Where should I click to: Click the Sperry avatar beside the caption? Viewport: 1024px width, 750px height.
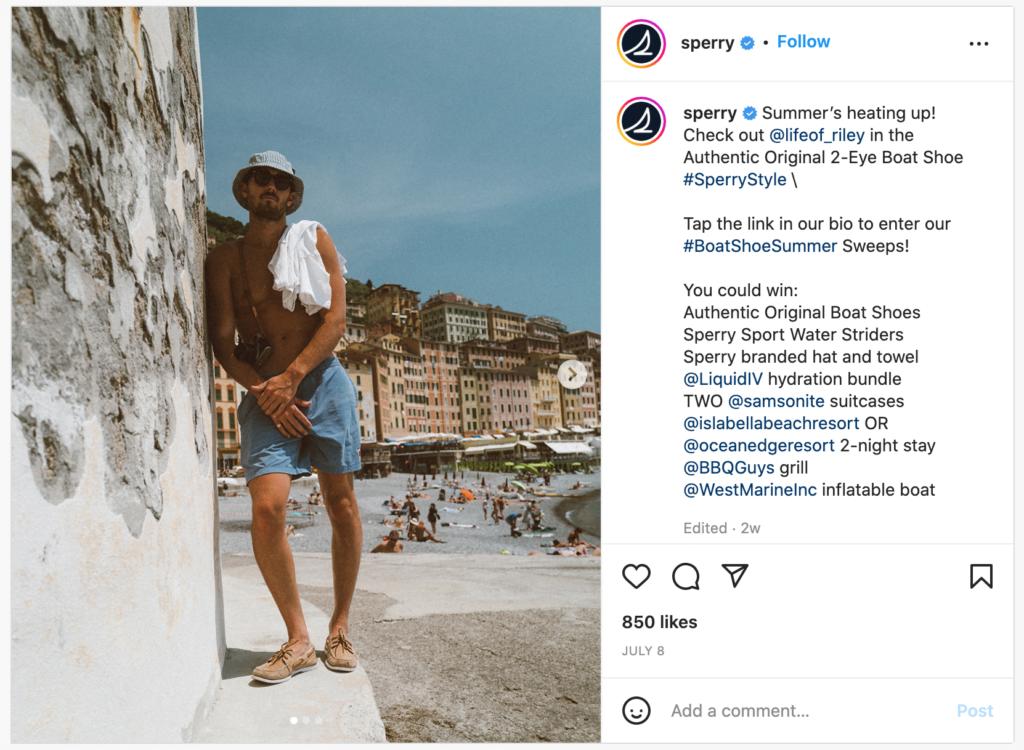coord(641,122)
